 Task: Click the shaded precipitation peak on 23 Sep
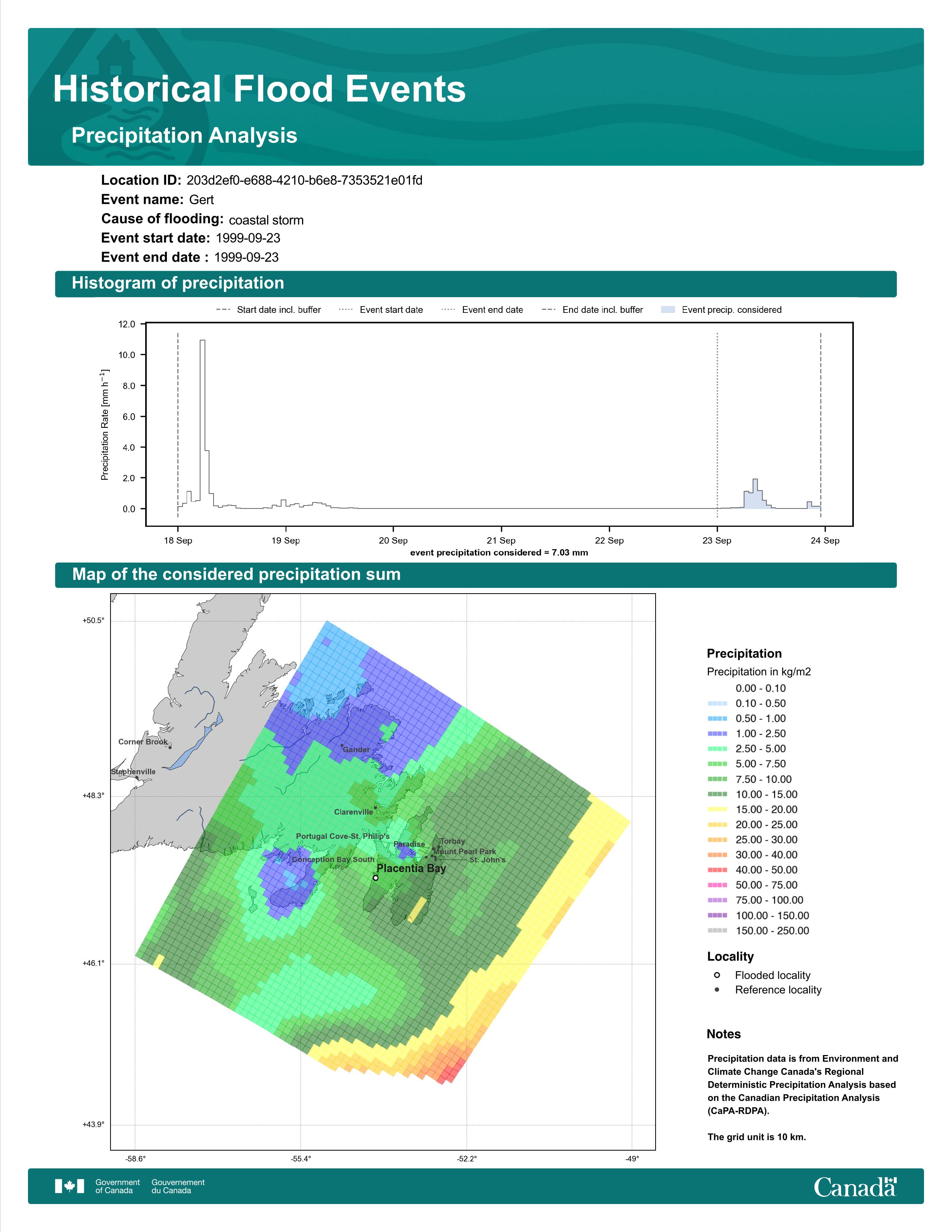tap(755, 494)
